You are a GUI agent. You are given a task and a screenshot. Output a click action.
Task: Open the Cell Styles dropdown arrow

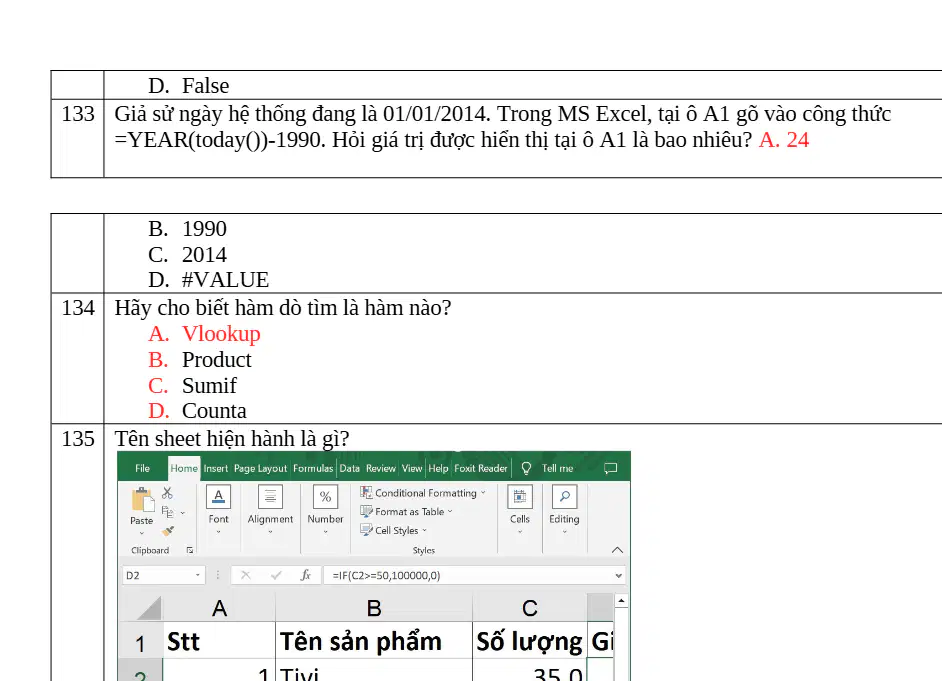[x=424, y=530]
